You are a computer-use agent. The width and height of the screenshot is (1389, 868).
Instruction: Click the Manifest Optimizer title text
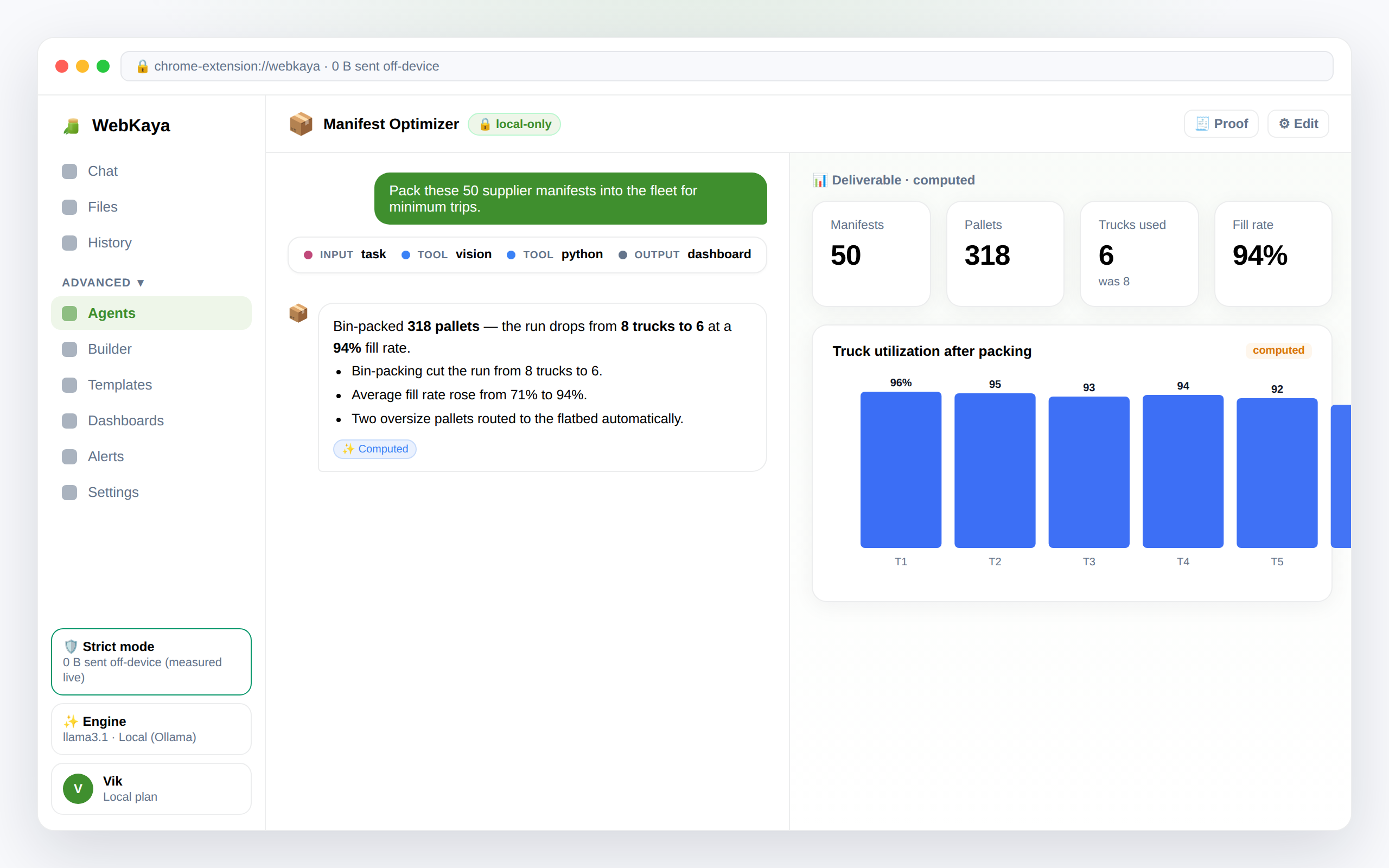[391, 125]
